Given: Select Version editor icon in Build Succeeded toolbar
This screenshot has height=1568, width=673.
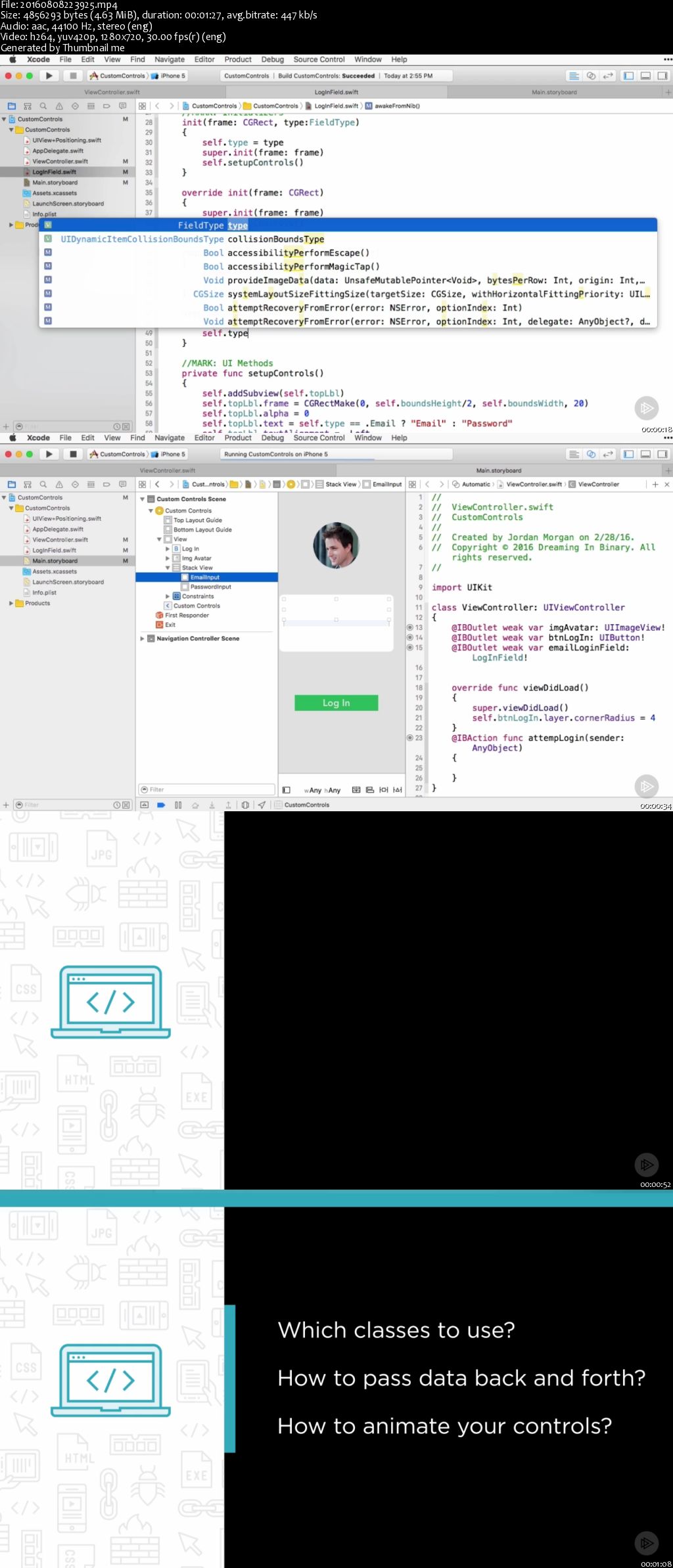Looking at the screenshot, I should coord(608,76).
